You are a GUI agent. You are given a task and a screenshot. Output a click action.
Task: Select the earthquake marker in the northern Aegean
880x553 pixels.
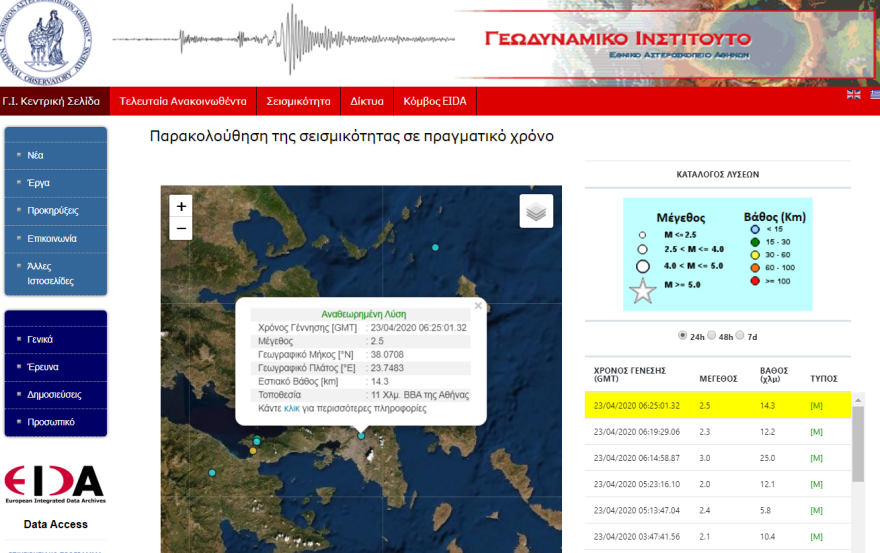click(x=435, y=248)
